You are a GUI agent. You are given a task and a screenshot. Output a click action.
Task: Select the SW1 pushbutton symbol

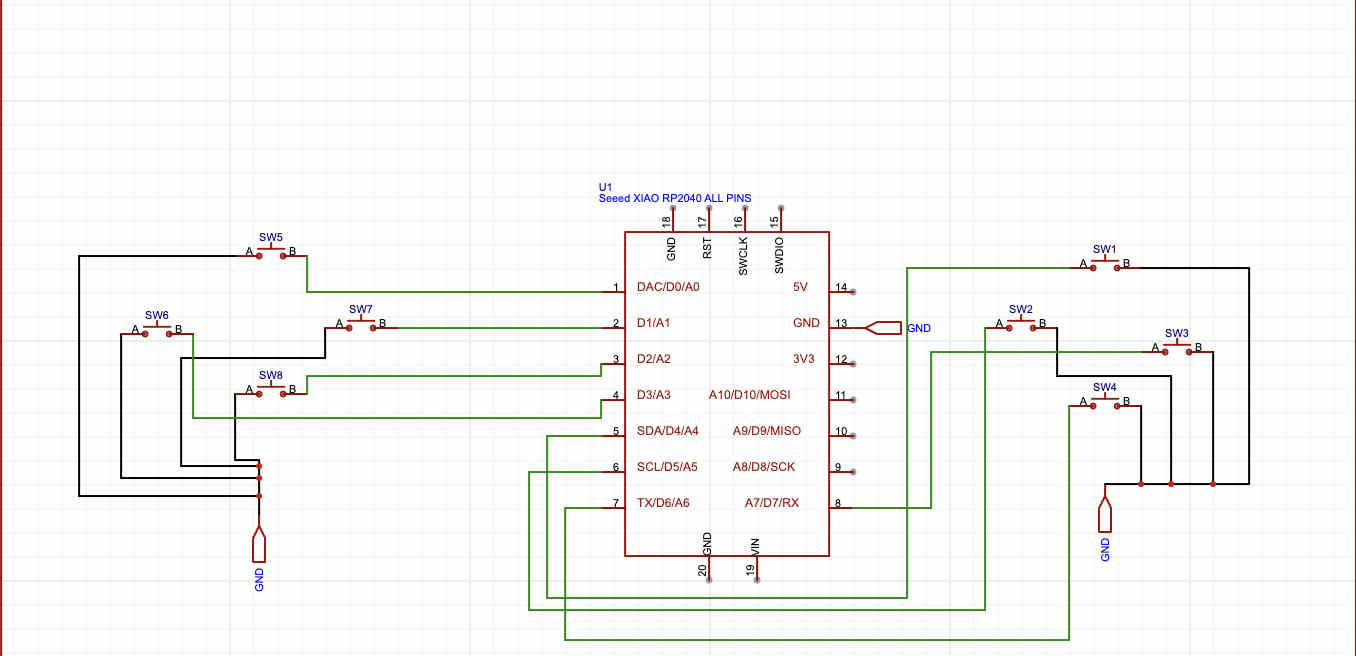coord(1104,264)
